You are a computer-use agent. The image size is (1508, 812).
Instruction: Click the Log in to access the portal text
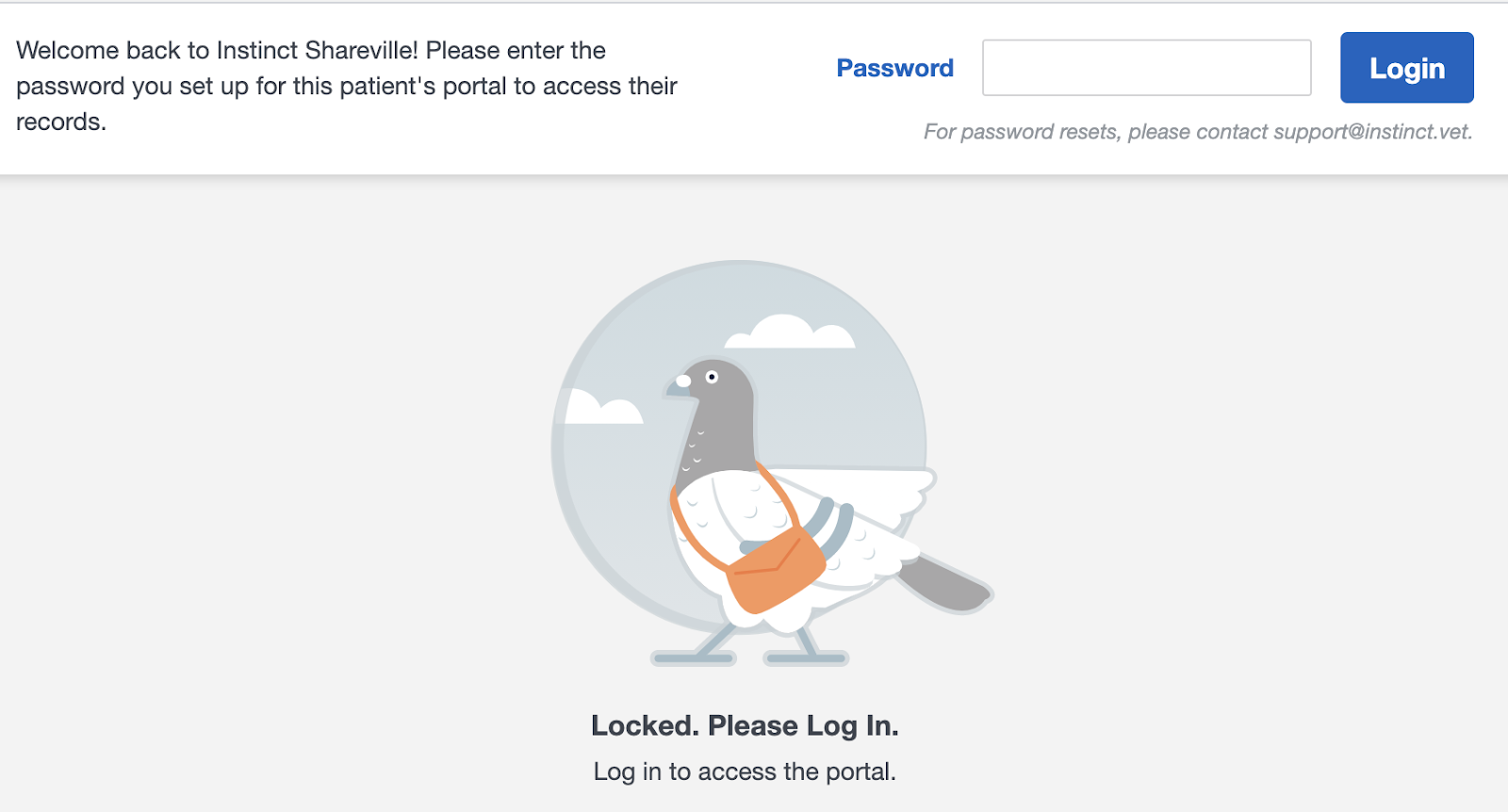click(745, 771)
